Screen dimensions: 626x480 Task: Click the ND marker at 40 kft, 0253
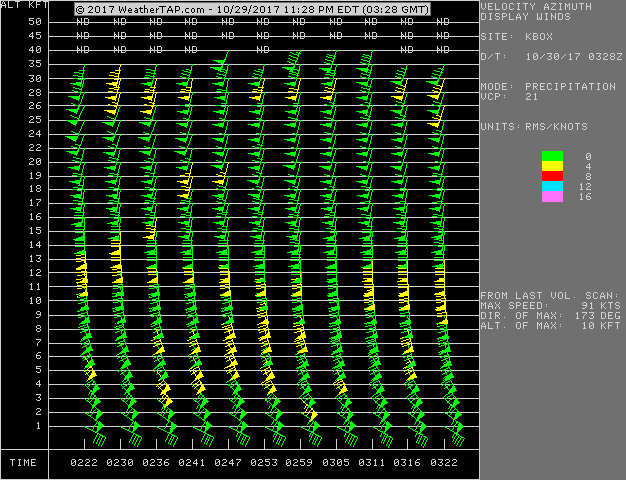pos(263,50)
